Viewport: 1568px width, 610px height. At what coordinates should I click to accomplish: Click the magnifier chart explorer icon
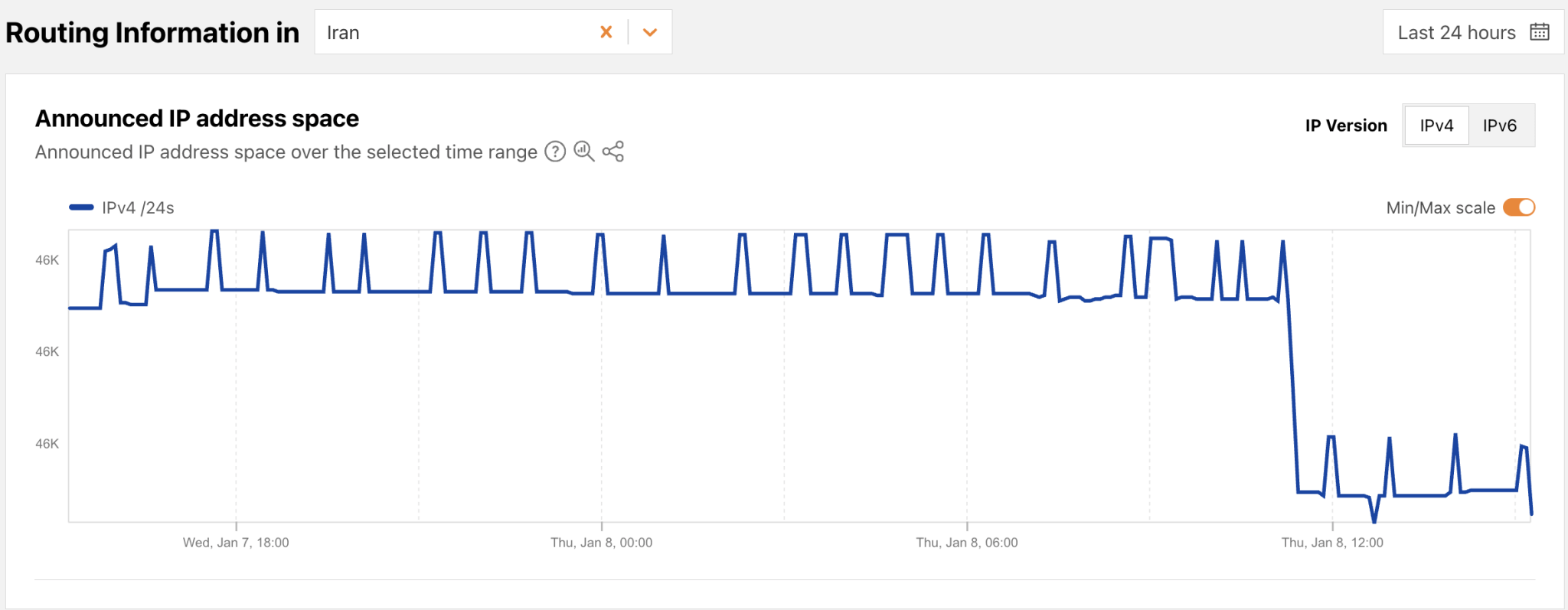(584, 152)
